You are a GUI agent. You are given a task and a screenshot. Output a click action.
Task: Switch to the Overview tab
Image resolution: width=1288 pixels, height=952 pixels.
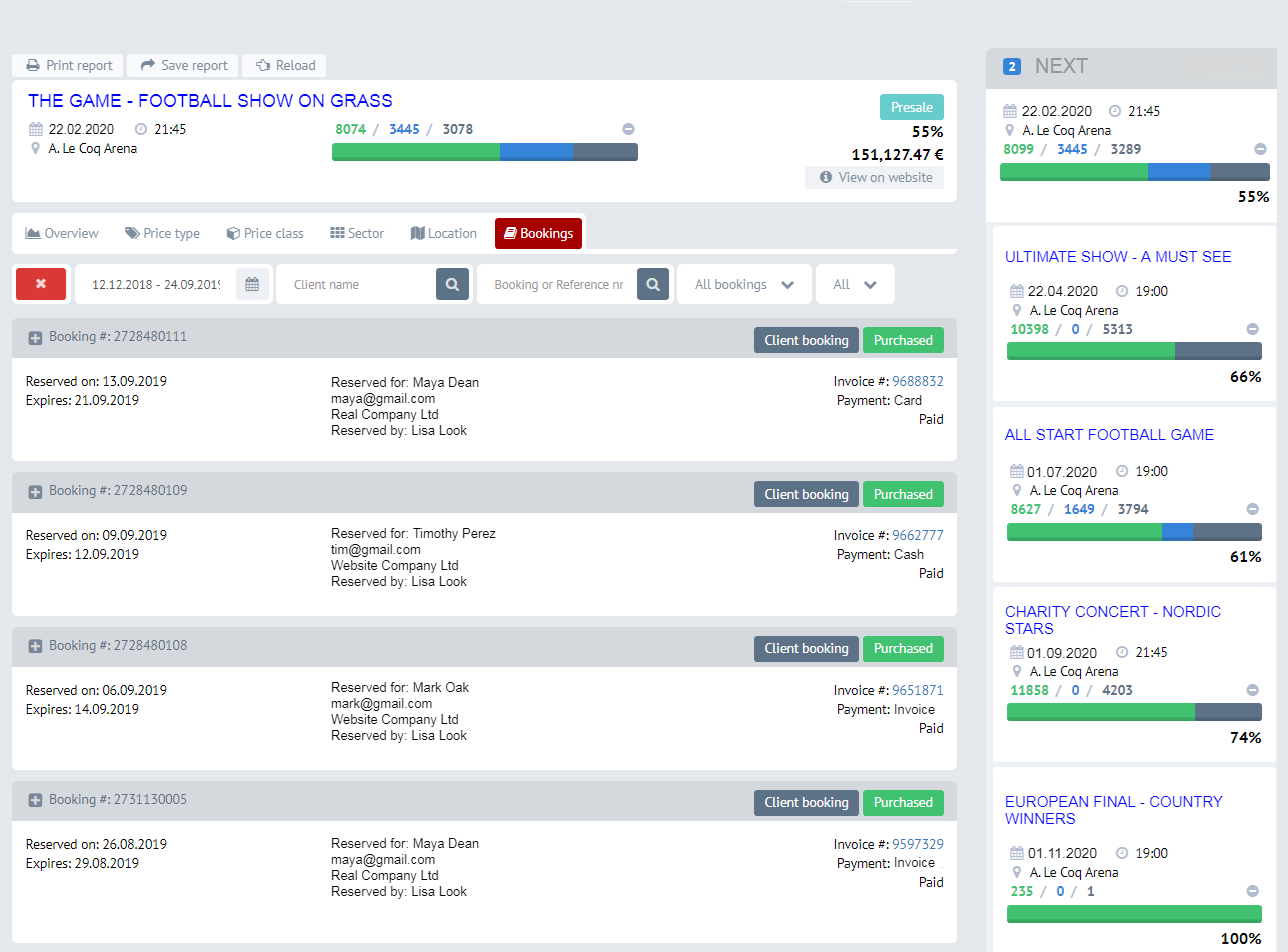(61, 233)
